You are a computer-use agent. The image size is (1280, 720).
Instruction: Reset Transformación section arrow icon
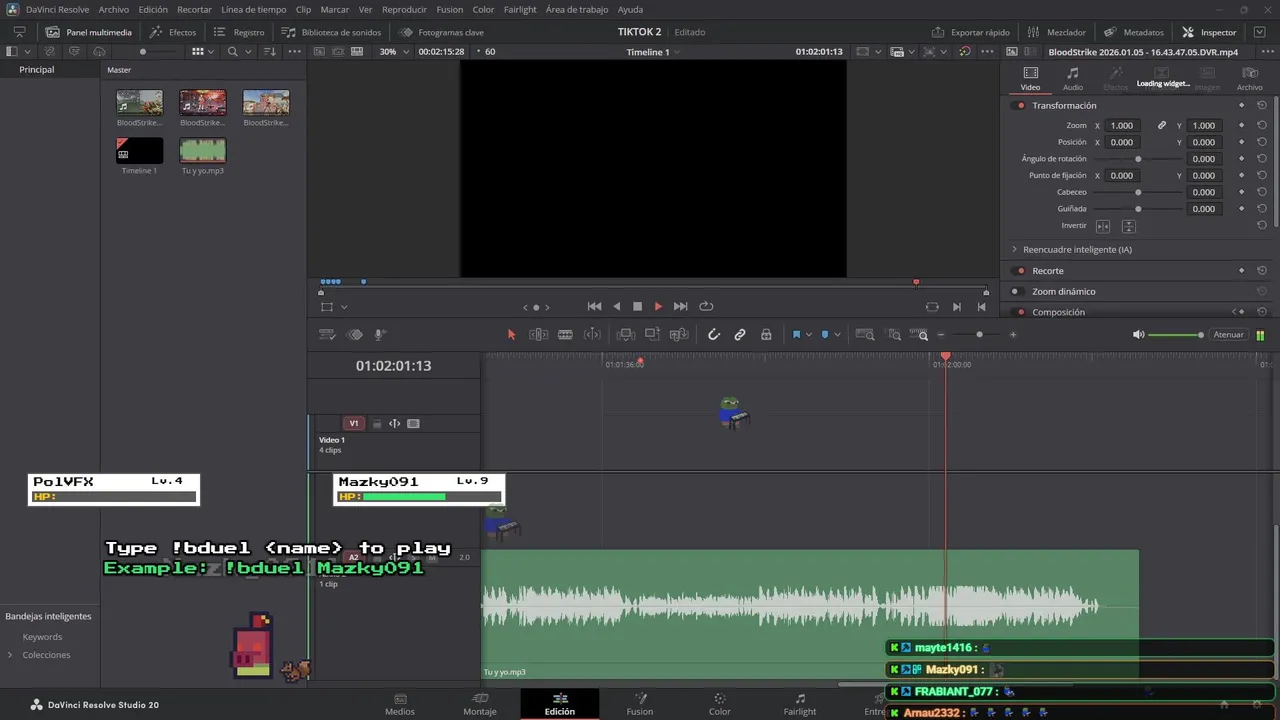coord(1262,106)
